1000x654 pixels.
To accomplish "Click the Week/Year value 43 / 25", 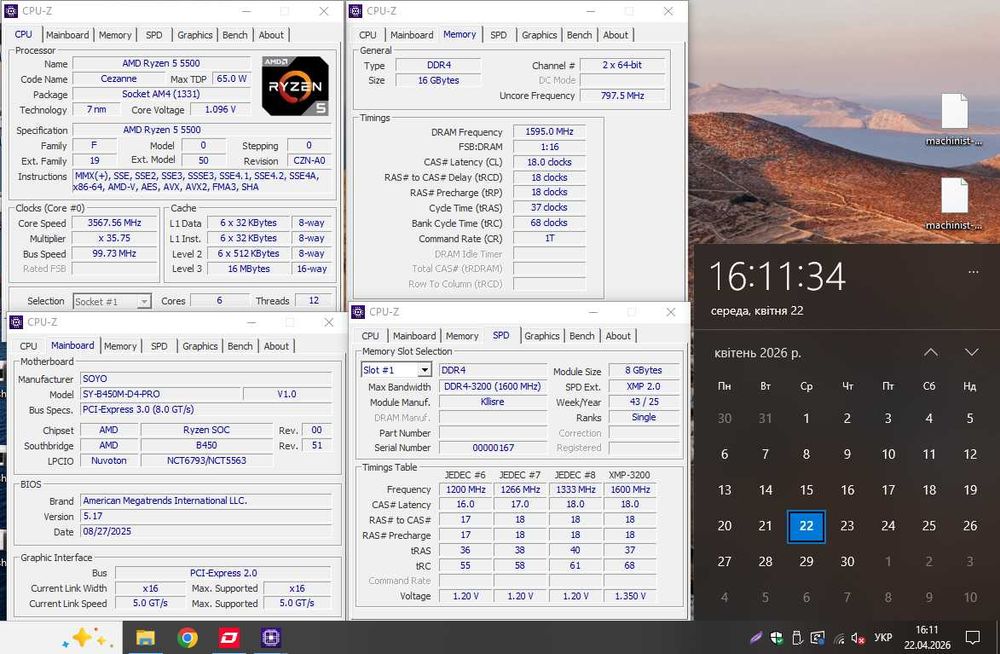I will [643, 401].
